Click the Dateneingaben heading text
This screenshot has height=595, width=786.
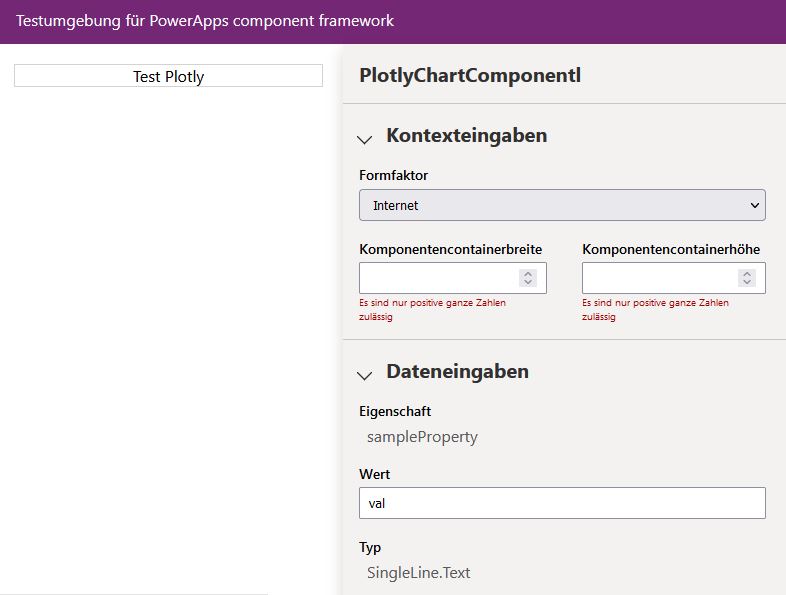point(457,372)
